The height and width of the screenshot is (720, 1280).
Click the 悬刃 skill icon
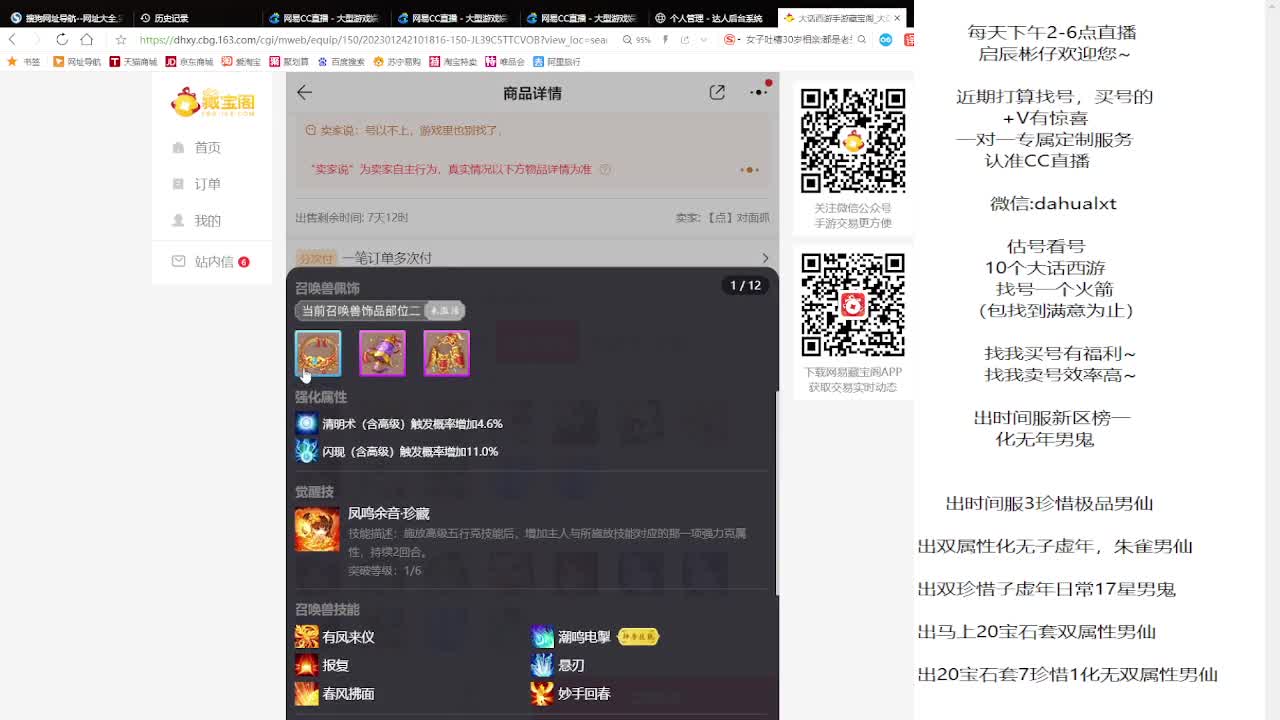click(x=542, y=665)
